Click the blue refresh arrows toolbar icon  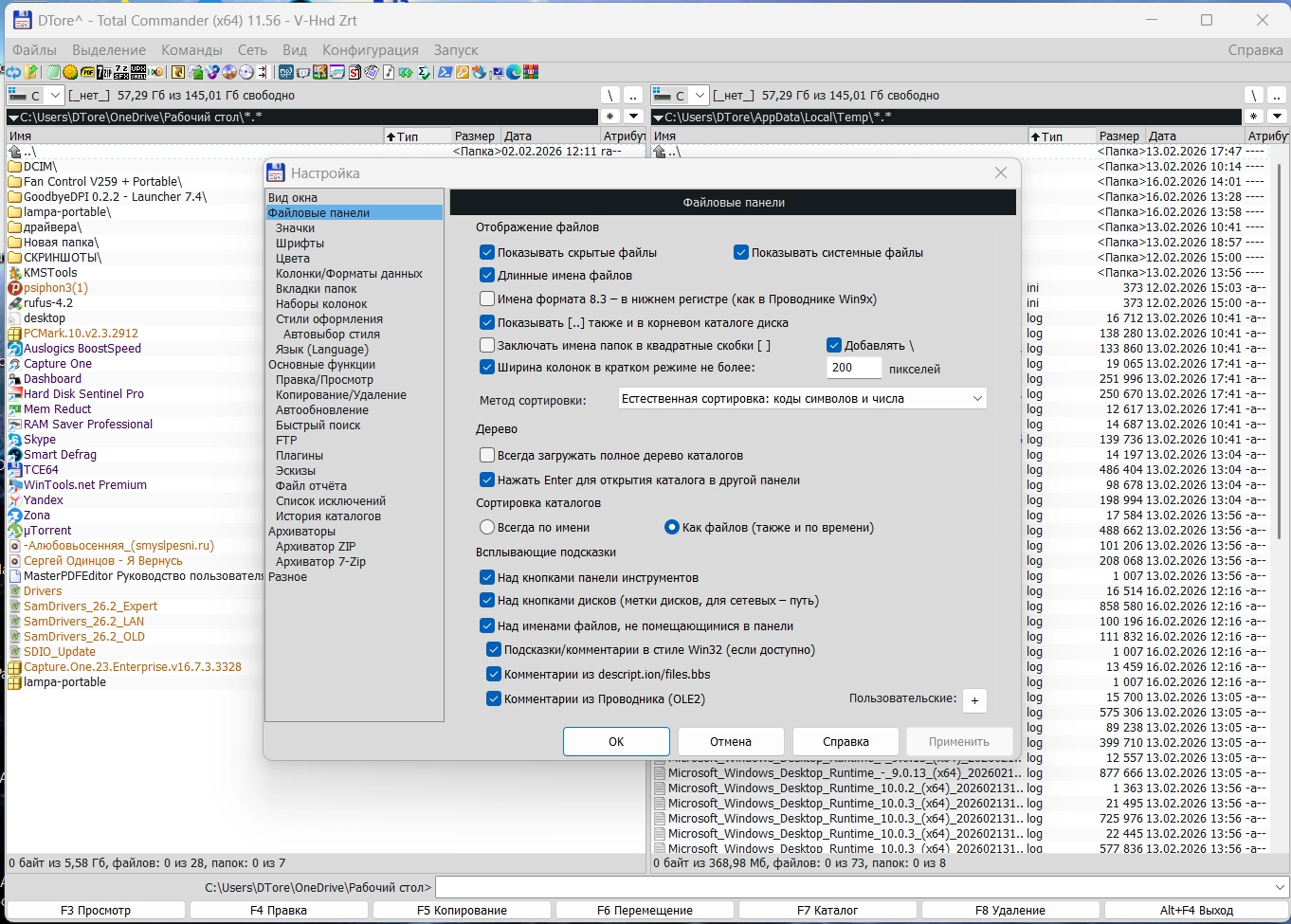(x=13, y=72)
